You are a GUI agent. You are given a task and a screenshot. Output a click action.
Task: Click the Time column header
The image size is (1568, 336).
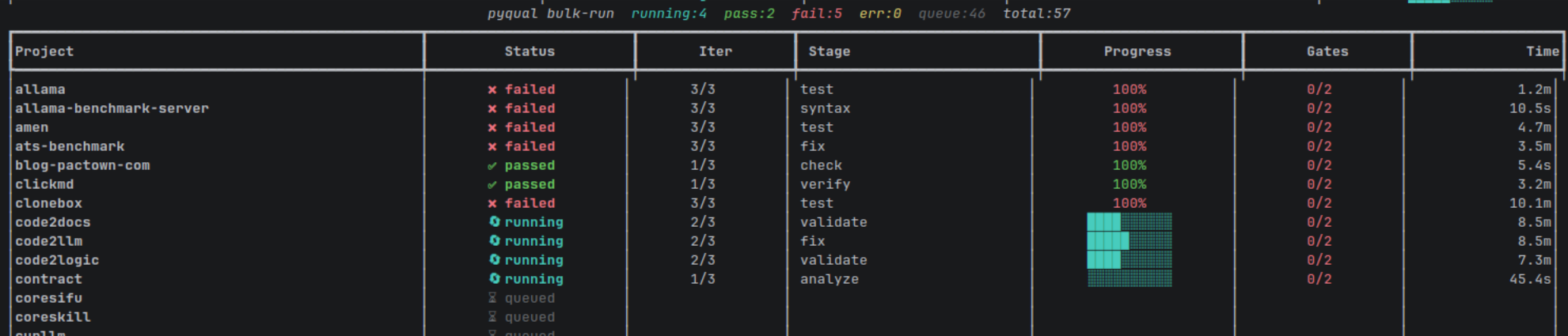point(1543,51)
